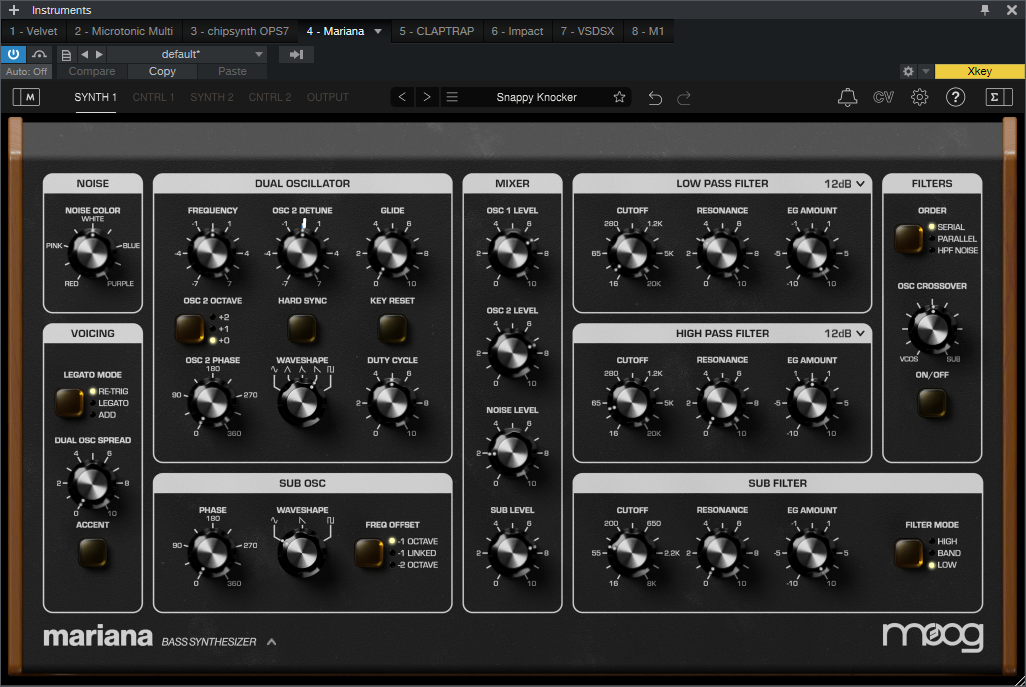
Task: Click the help question mark icon
Action: pos(955,97)
